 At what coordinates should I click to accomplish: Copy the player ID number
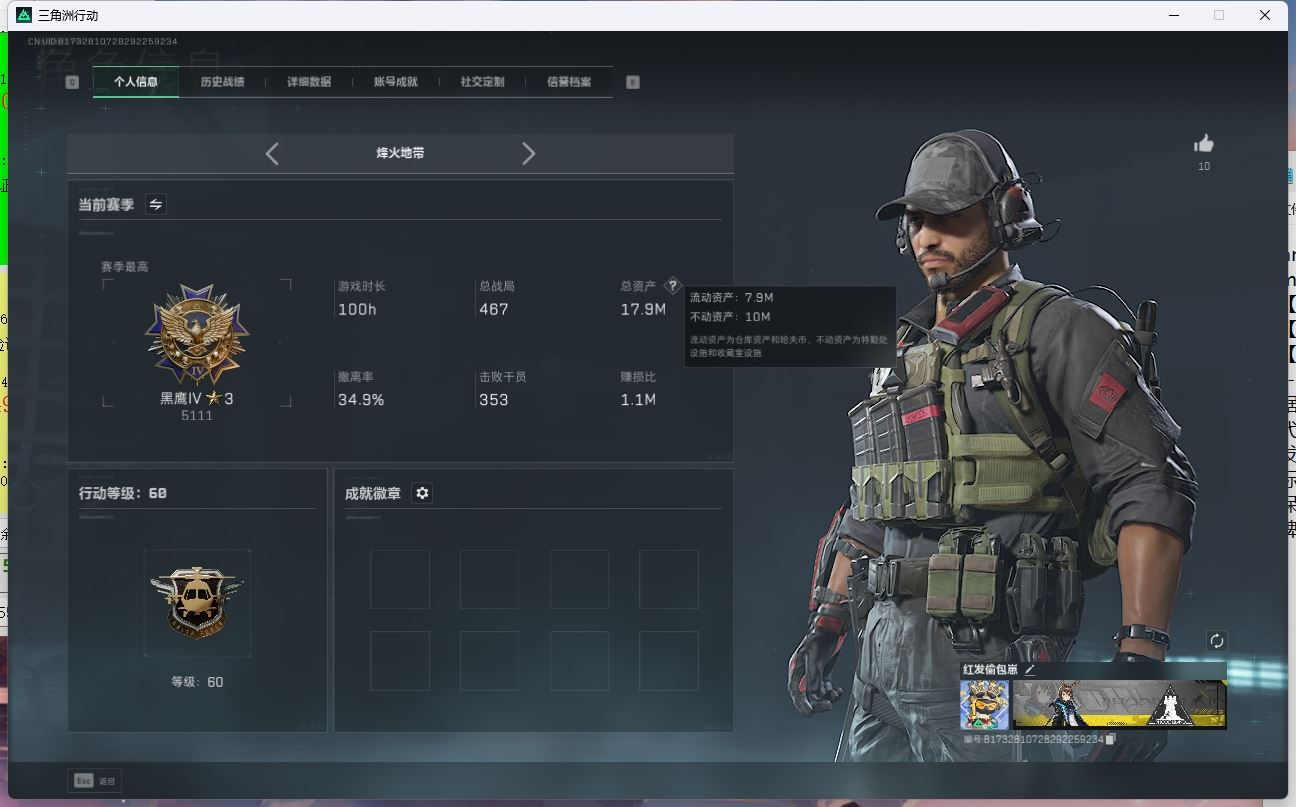point(1111,739)
